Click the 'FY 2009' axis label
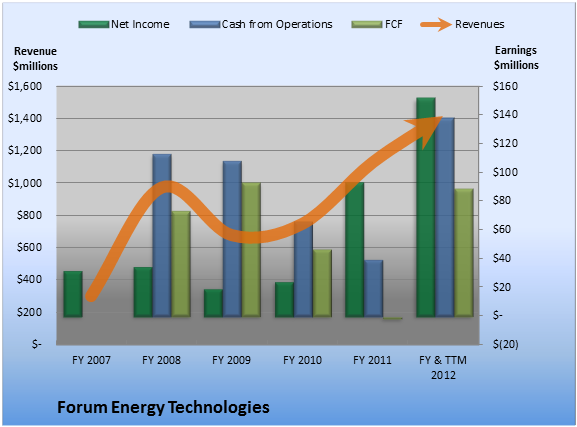The width and height of the screenshot is (577, 427). pyautogui.click(x=231, y=360)
